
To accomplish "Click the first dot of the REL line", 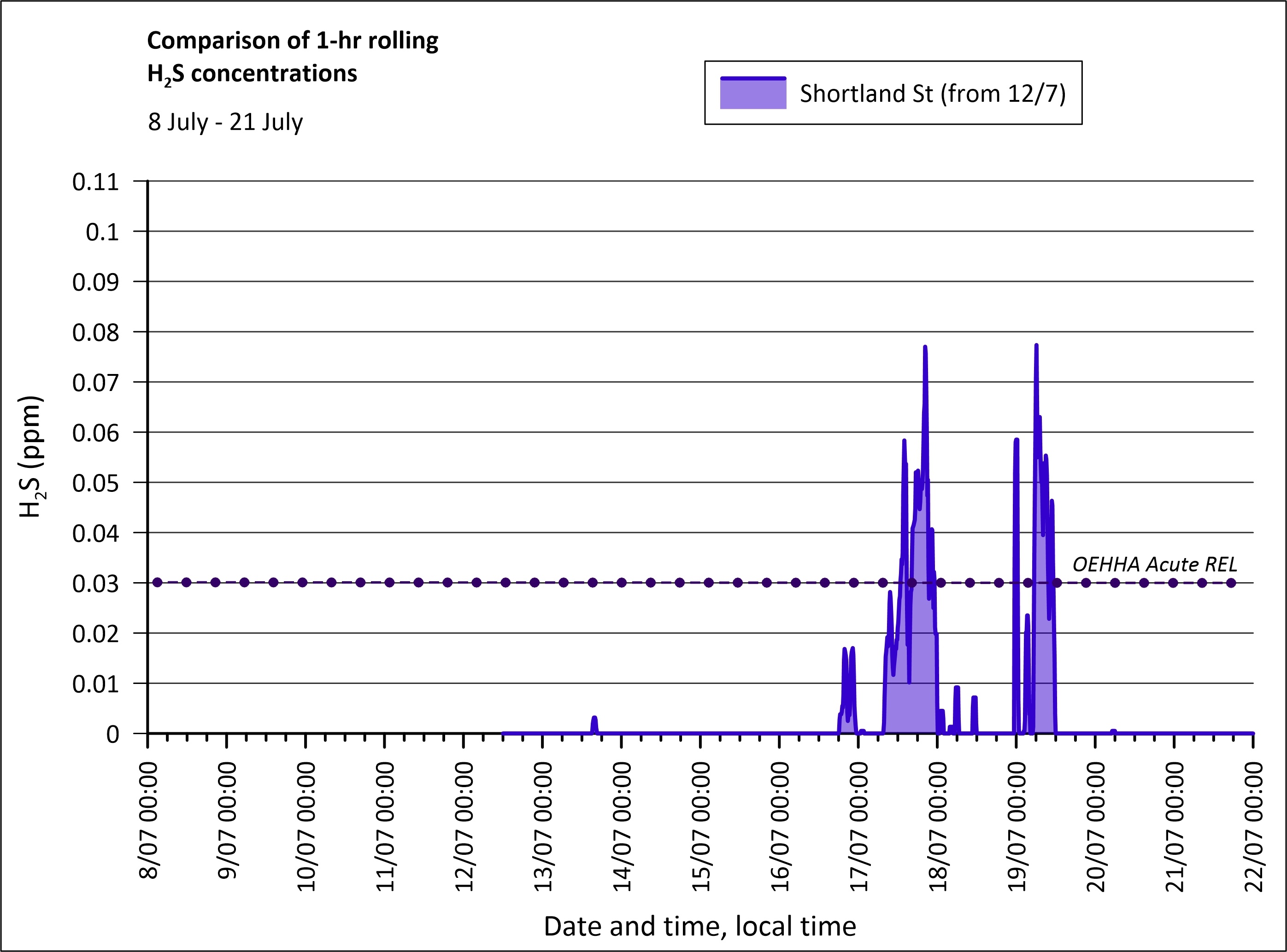I will click(158, 583).
